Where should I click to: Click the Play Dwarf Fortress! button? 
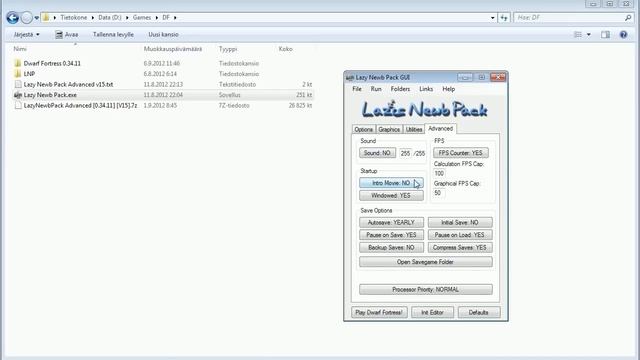coord(379,313)
